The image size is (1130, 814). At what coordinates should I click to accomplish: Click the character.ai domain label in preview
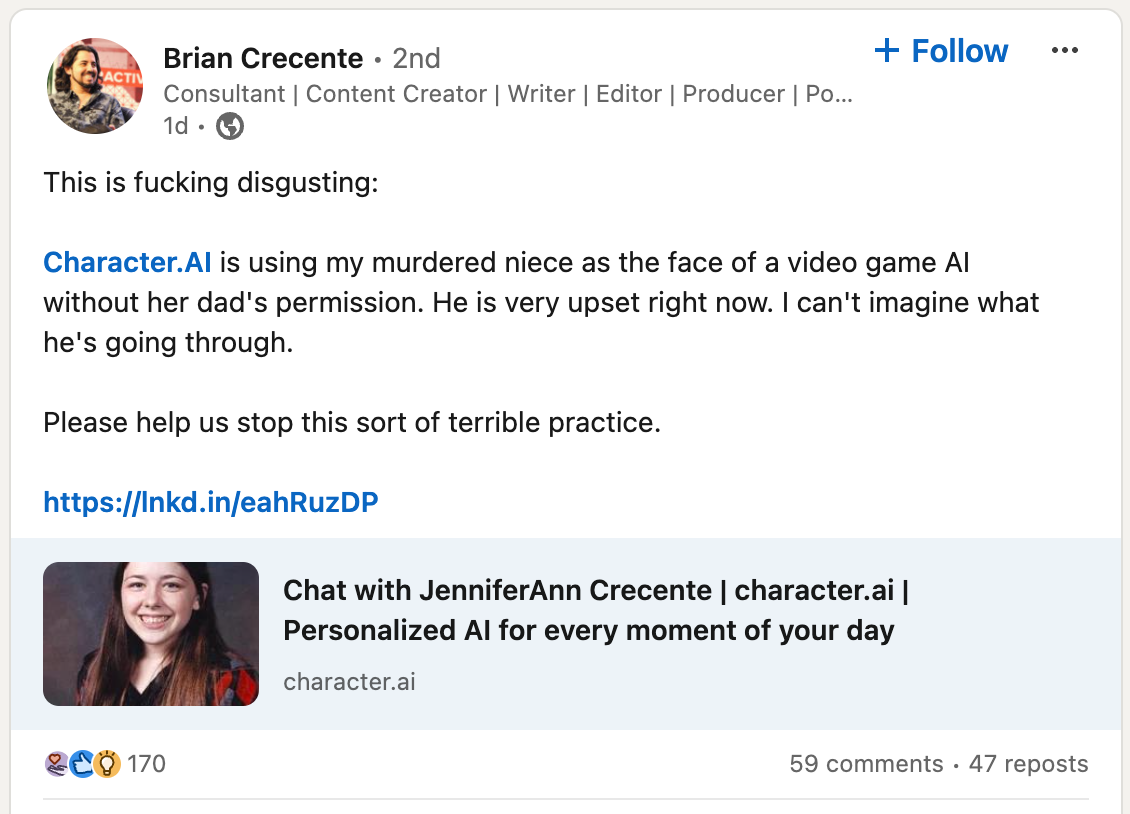coord(349,682)
